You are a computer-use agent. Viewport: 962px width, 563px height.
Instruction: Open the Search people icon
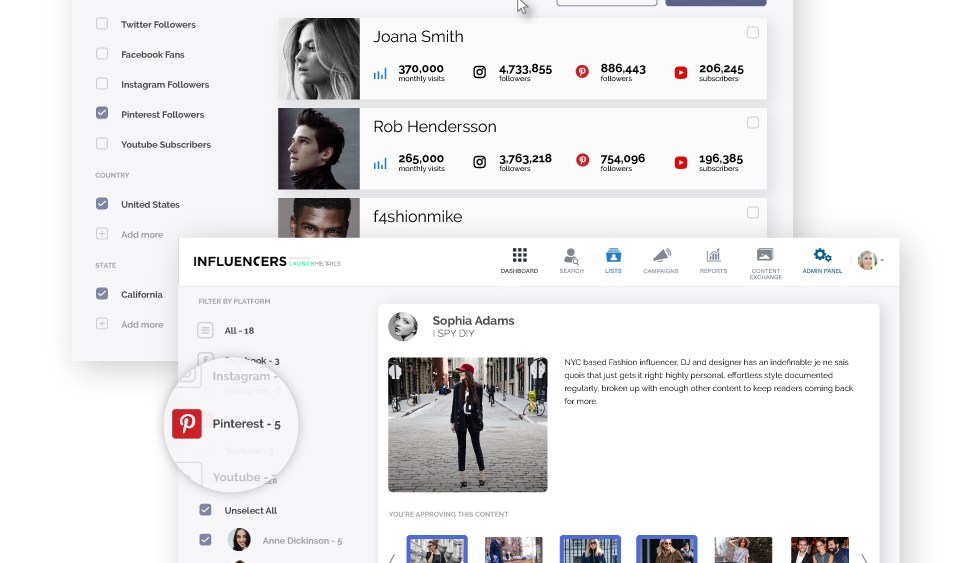point(571,256)
